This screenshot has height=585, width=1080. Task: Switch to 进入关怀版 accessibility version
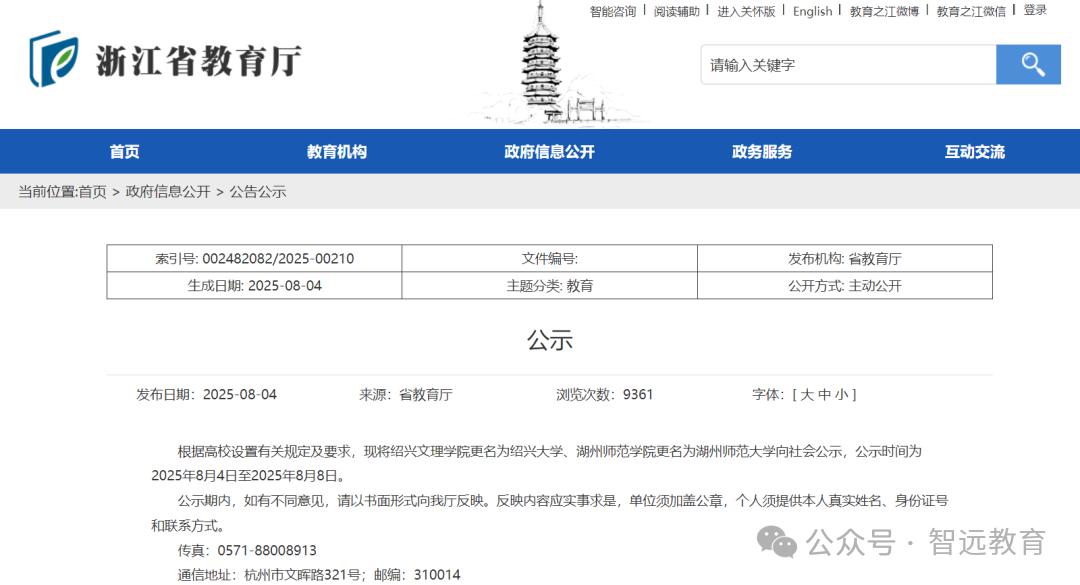tap(746, 11)
